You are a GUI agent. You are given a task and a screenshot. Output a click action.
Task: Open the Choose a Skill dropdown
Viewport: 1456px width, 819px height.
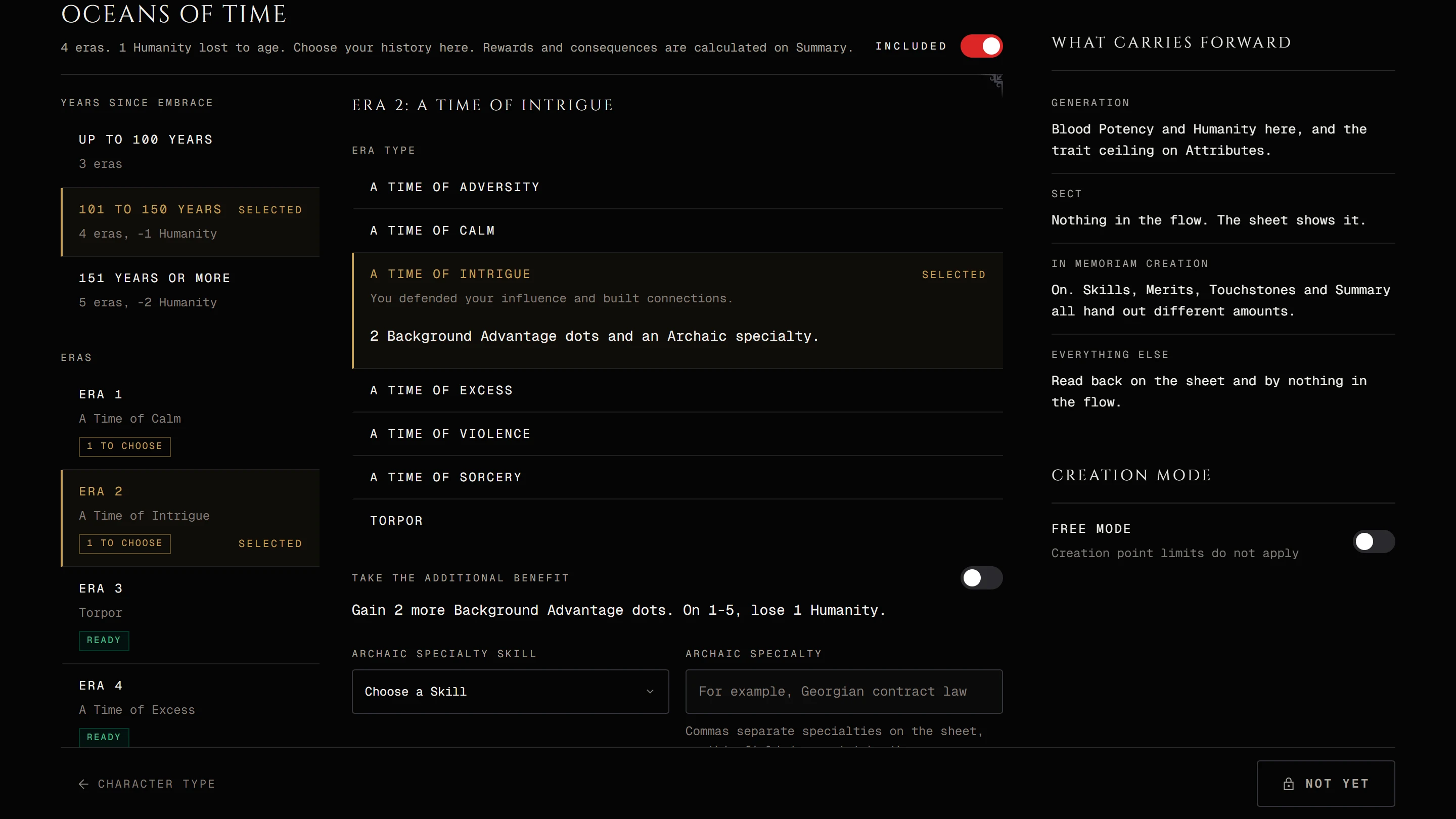510,692
